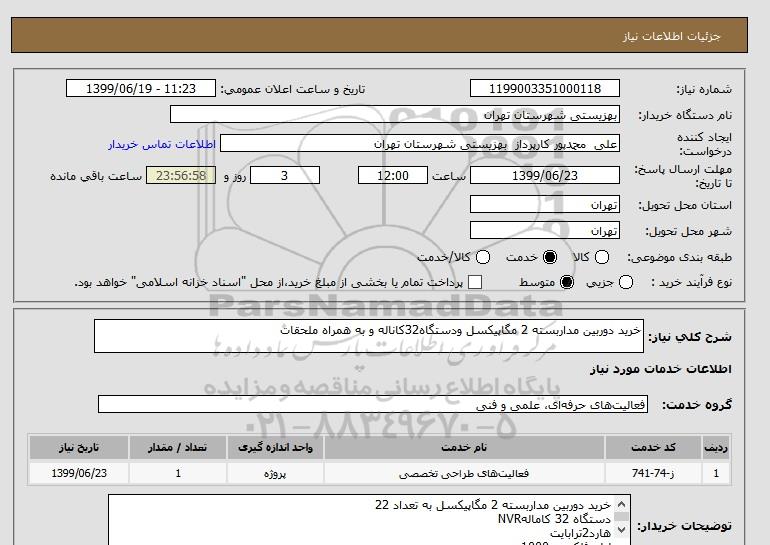Click the delivery city field تهران
The height and width of the screenshot is (545, 770).
click(545, 230)
